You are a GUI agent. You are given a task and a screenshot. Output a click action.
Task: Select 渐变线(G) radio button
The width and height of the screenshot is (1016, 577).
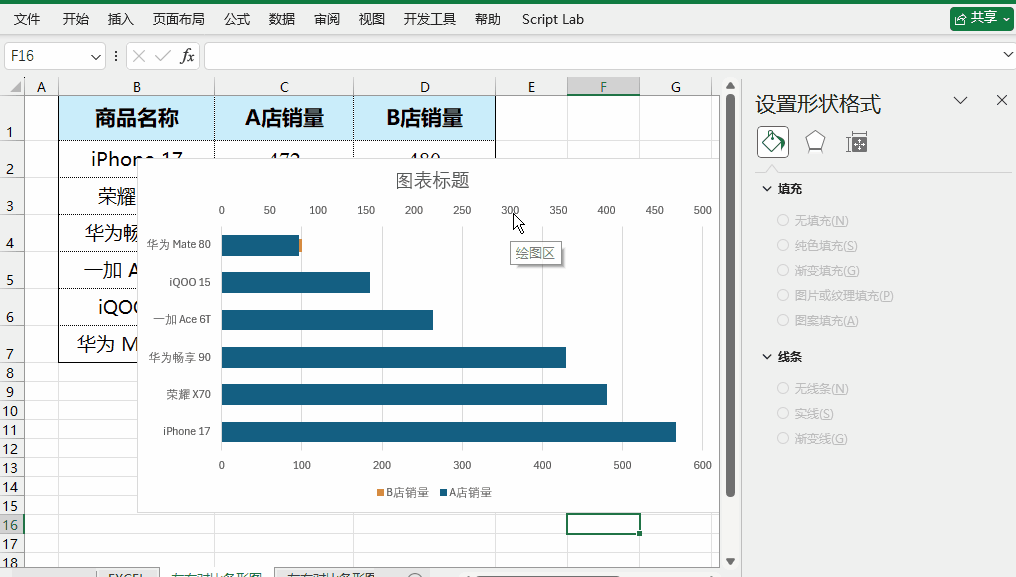tap(783, 438)
